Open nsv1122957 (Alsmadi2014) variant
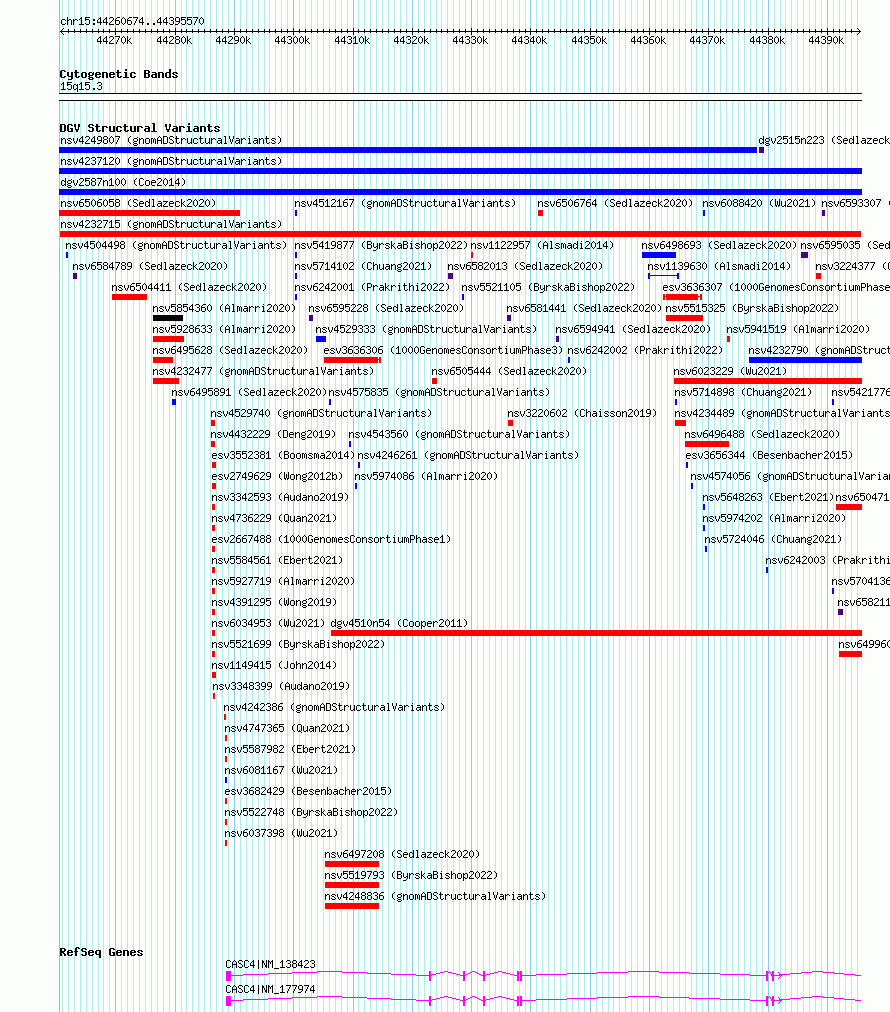Viewport: 890px width, 1012px height. tap(542, 245)
